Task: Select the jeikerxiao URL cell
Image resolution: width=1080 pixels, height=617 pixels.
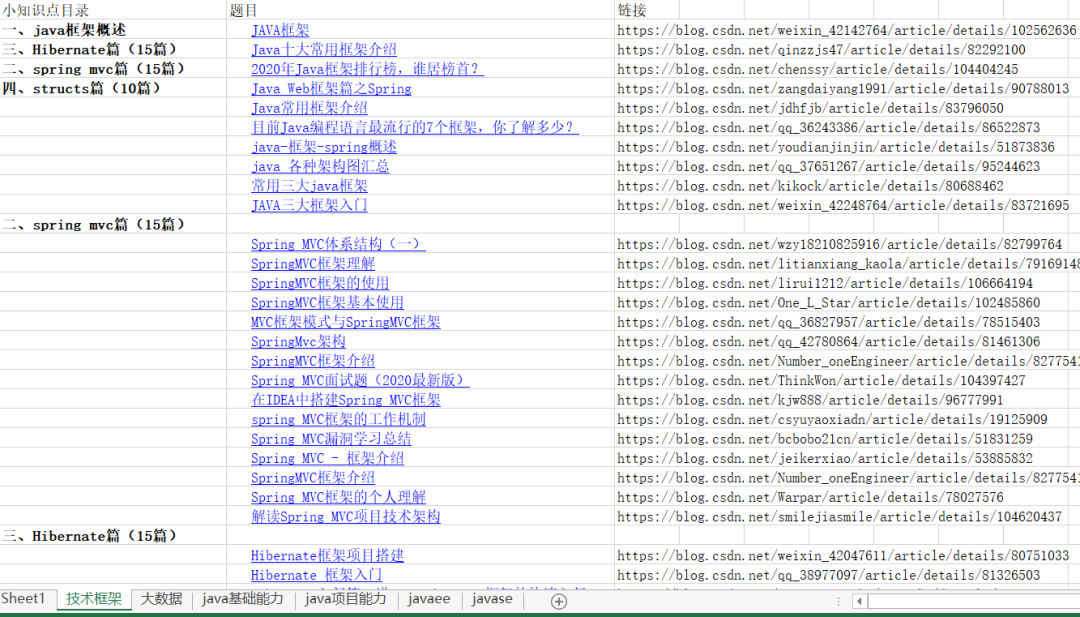Action: click(824, 458)
